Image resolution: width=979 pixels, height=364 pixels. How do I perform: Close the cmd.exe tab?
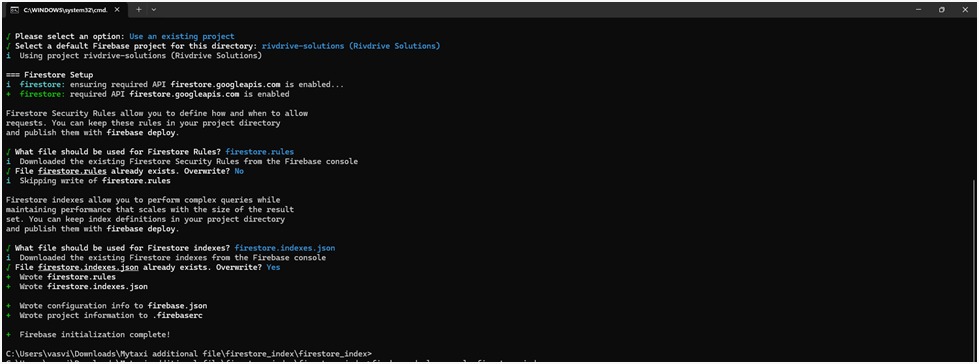click(x=119, y=10)
